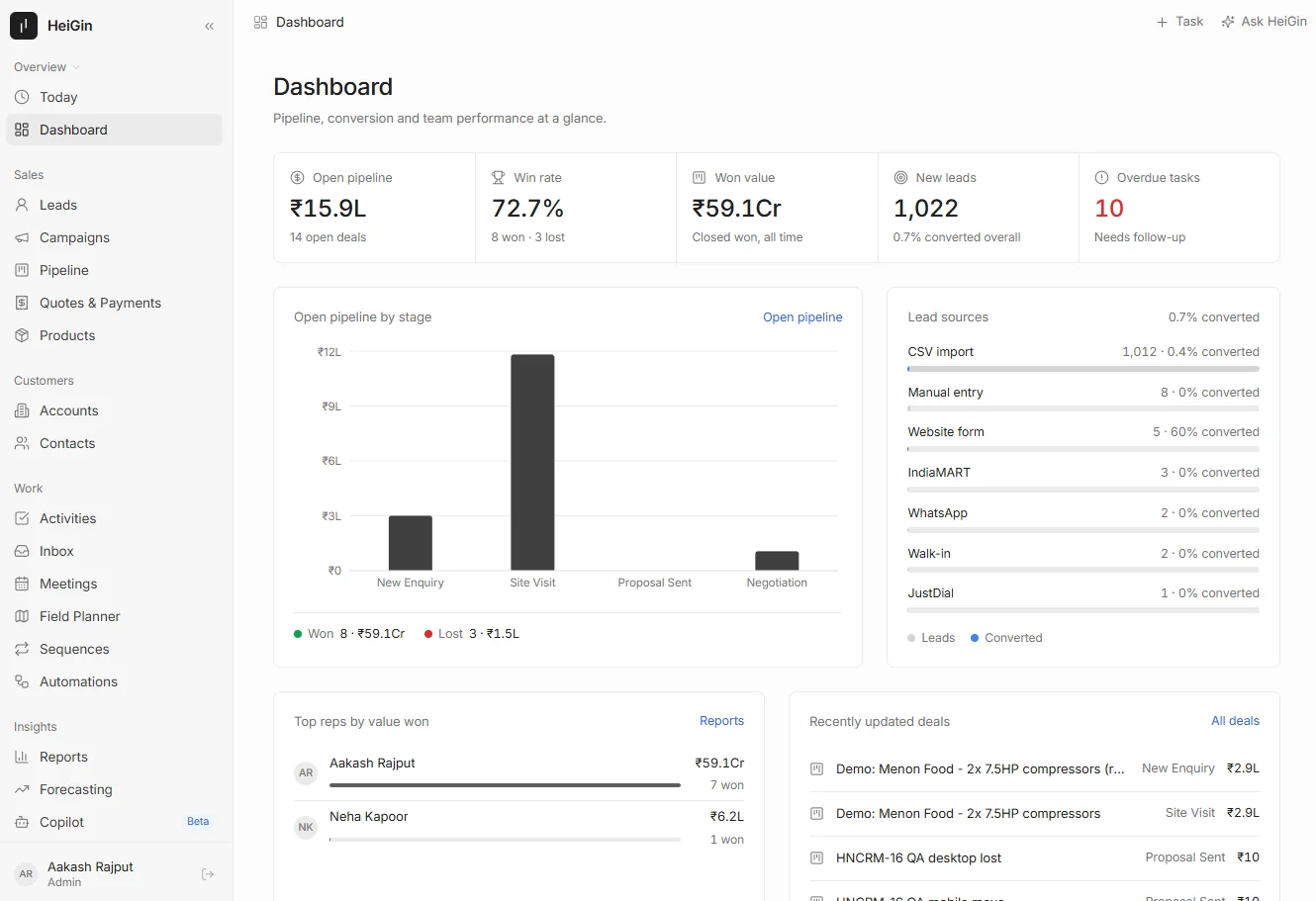This screenshot has height=901, width=1316.
Task: Click the clock icon beside Today
Action: (22, 97)
